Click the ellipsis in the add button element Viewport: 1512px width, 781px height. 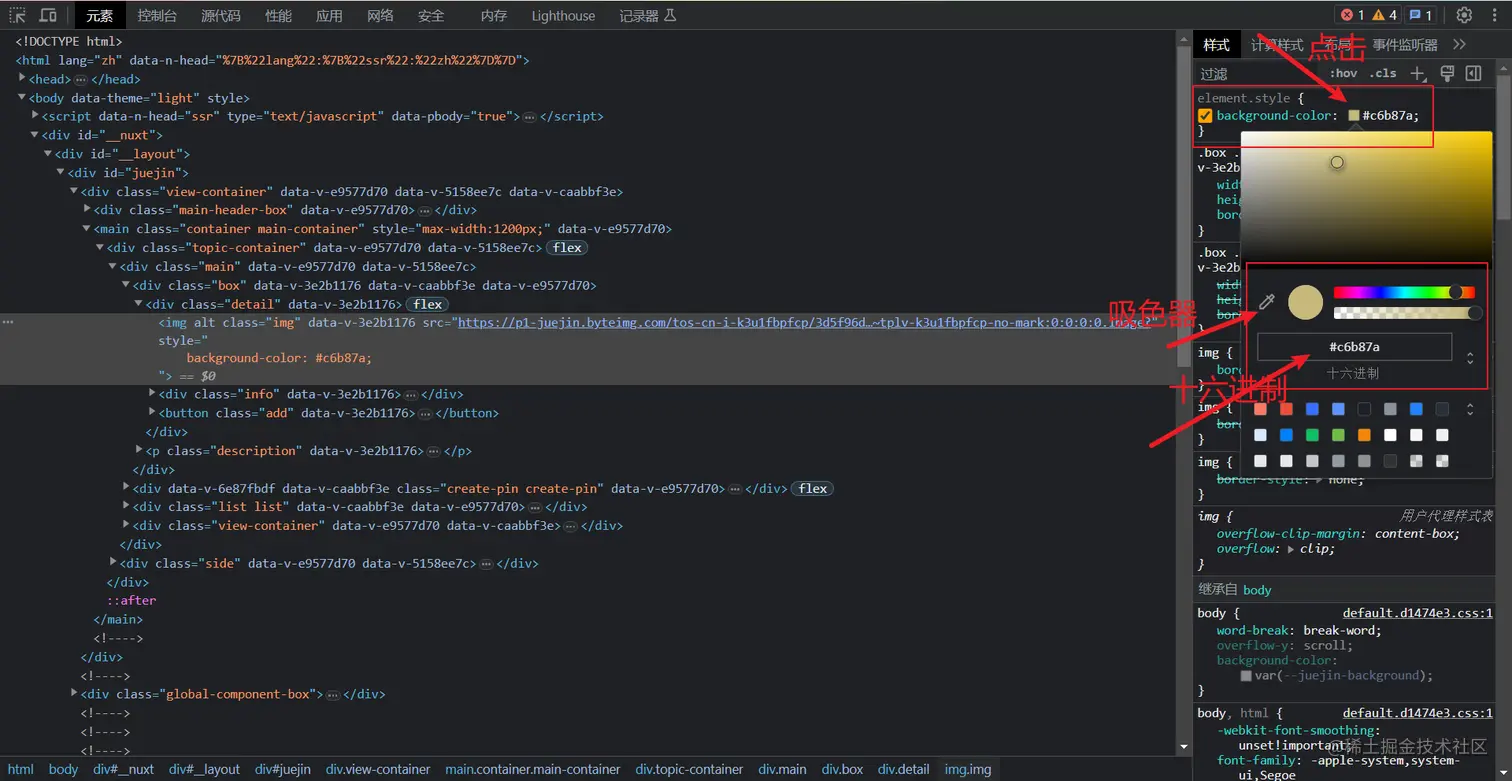[x=425, y=413]
